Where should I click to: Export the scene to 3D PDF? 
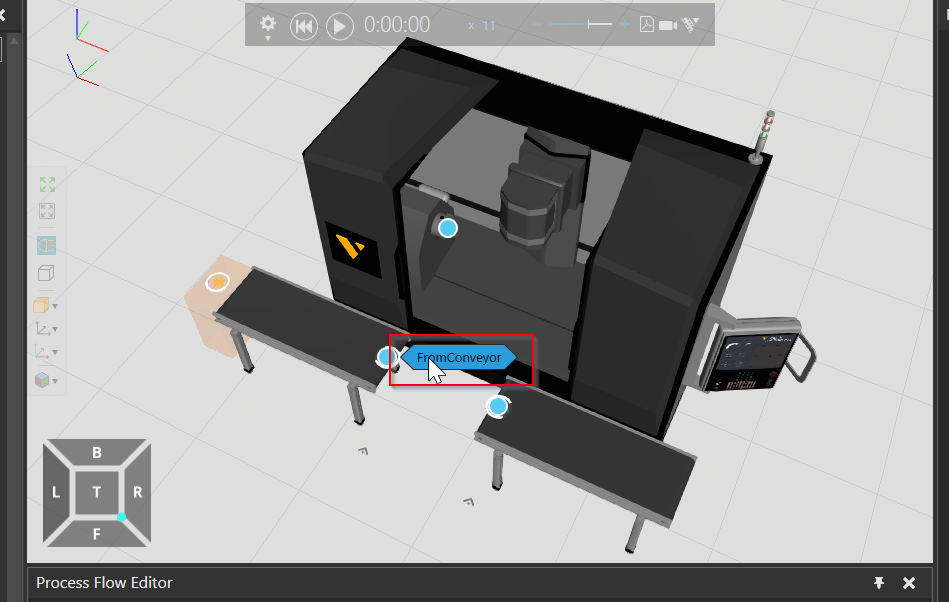click(x=646, y=25)
